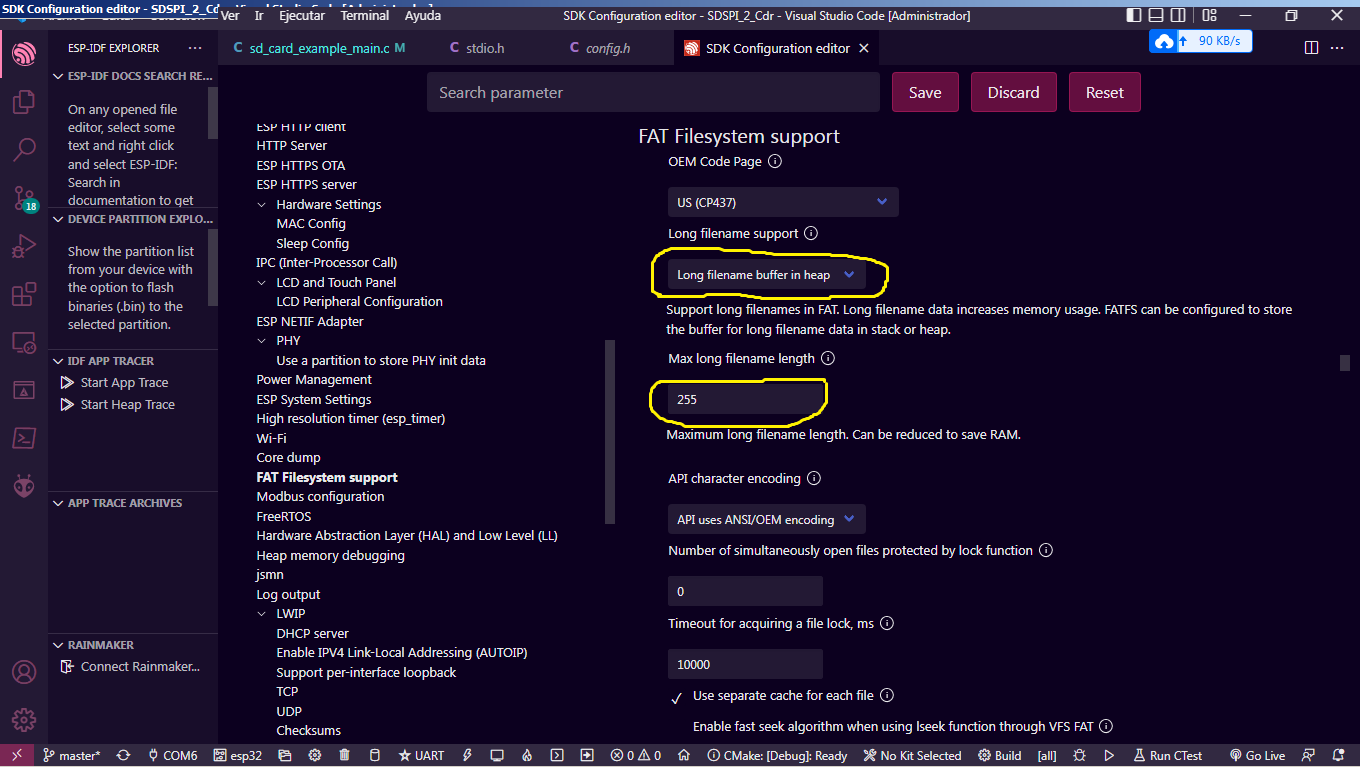Collapse the LWIP tree node
Viewport: 1360px width, 768px height.
point(262,614)
